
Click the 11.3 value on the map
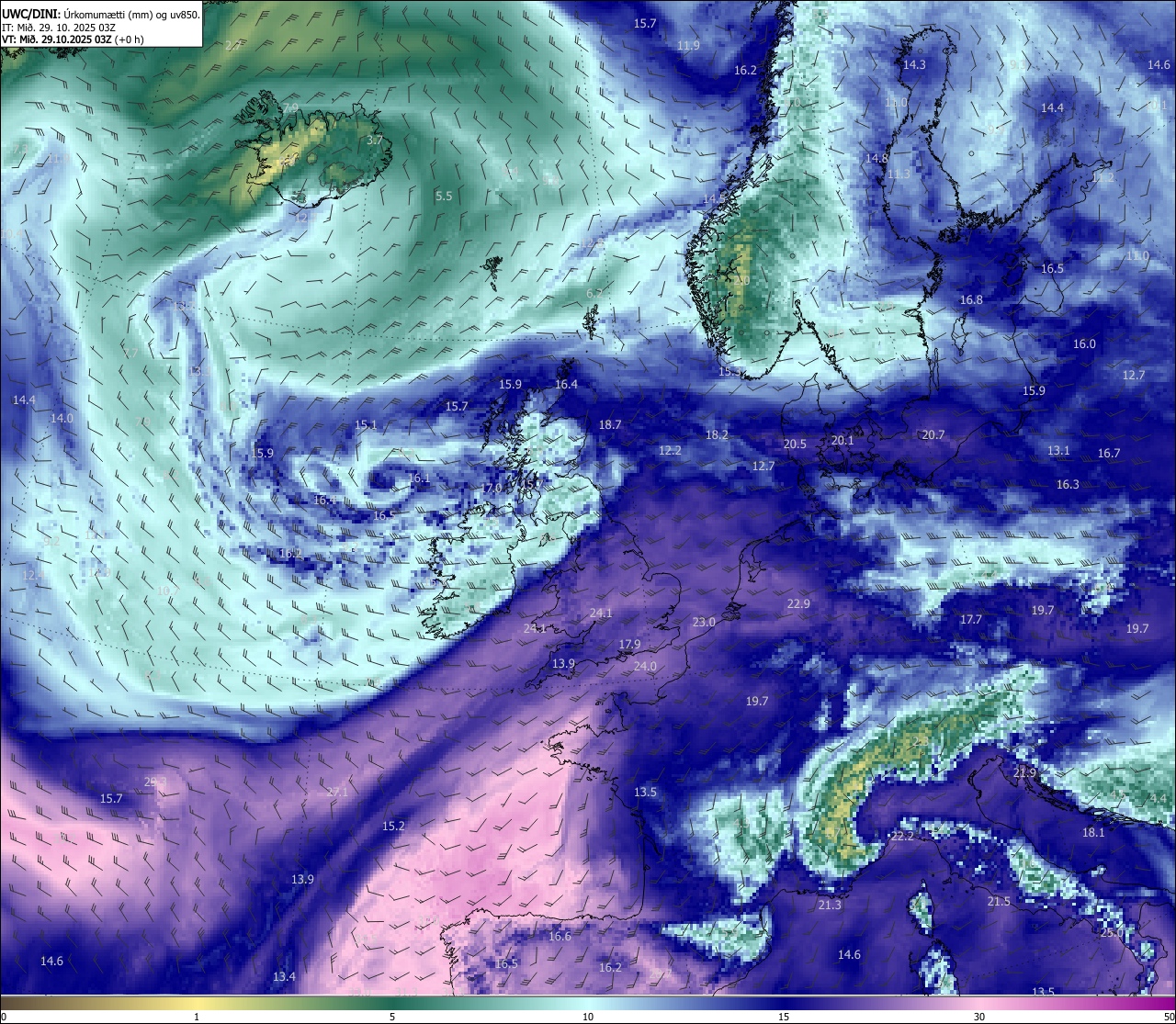coord(899,174)
